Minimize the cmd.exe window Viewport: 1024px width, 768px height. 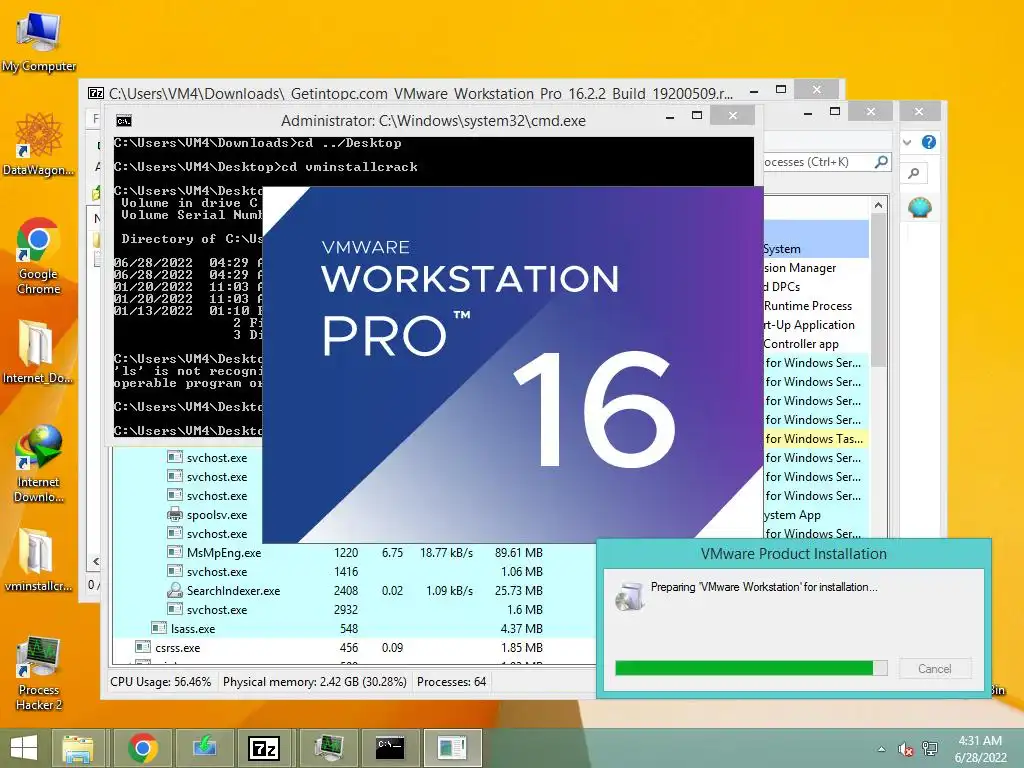point(669,117)
